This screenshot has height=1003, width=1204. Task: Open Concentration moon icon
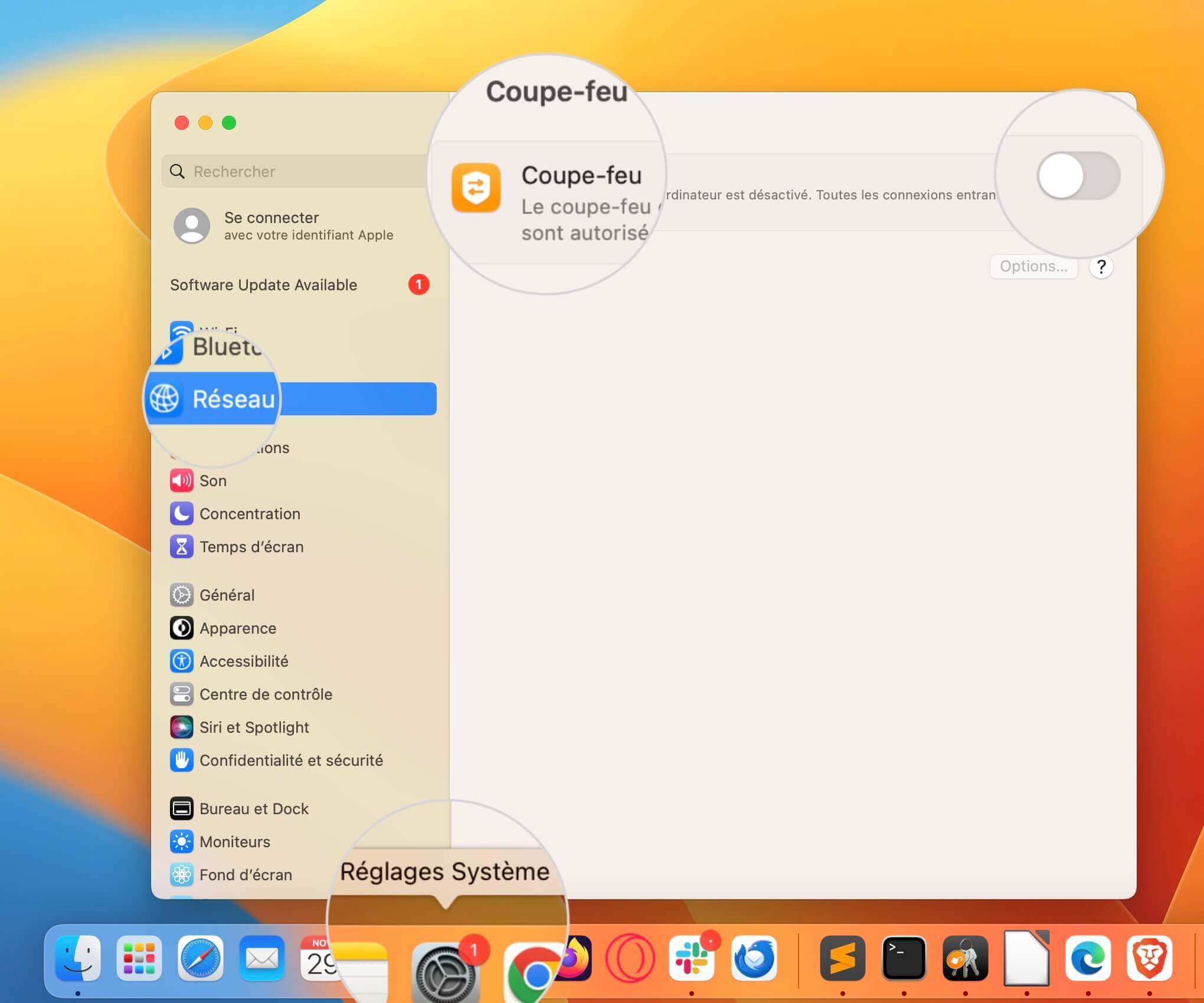(181, 514)
